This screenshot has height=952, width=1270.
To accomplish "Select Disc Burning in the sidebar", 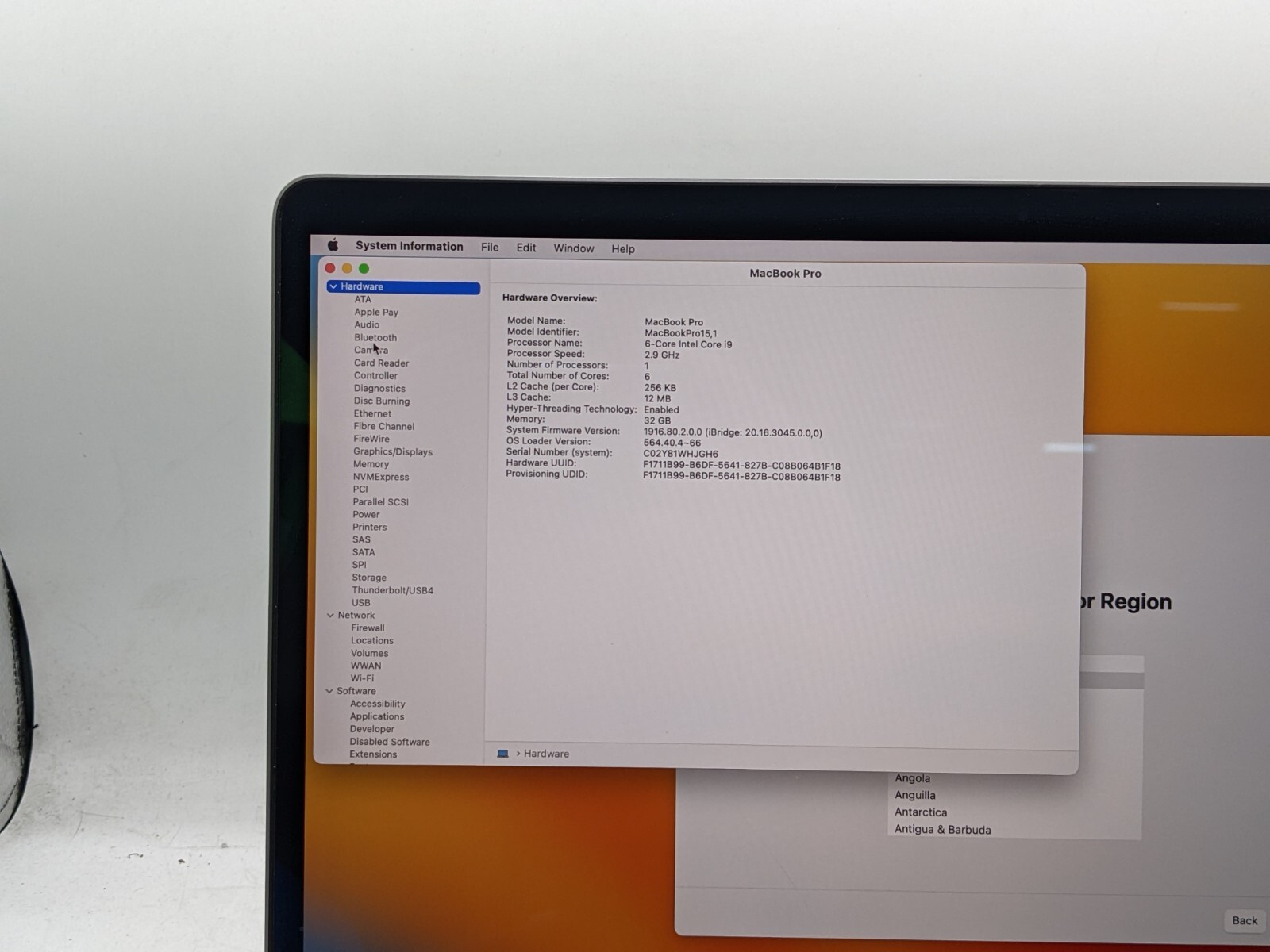I will 382,401.
